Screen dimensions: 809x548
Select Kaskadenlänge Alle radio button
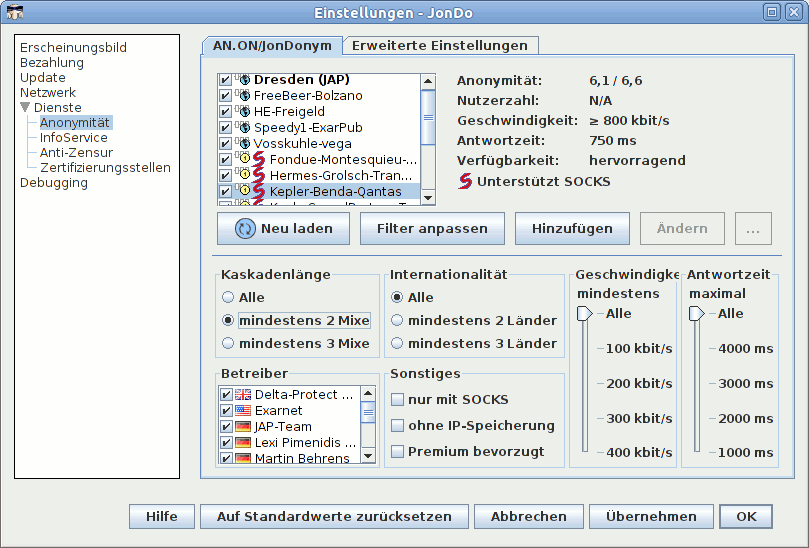pos(228,297)
